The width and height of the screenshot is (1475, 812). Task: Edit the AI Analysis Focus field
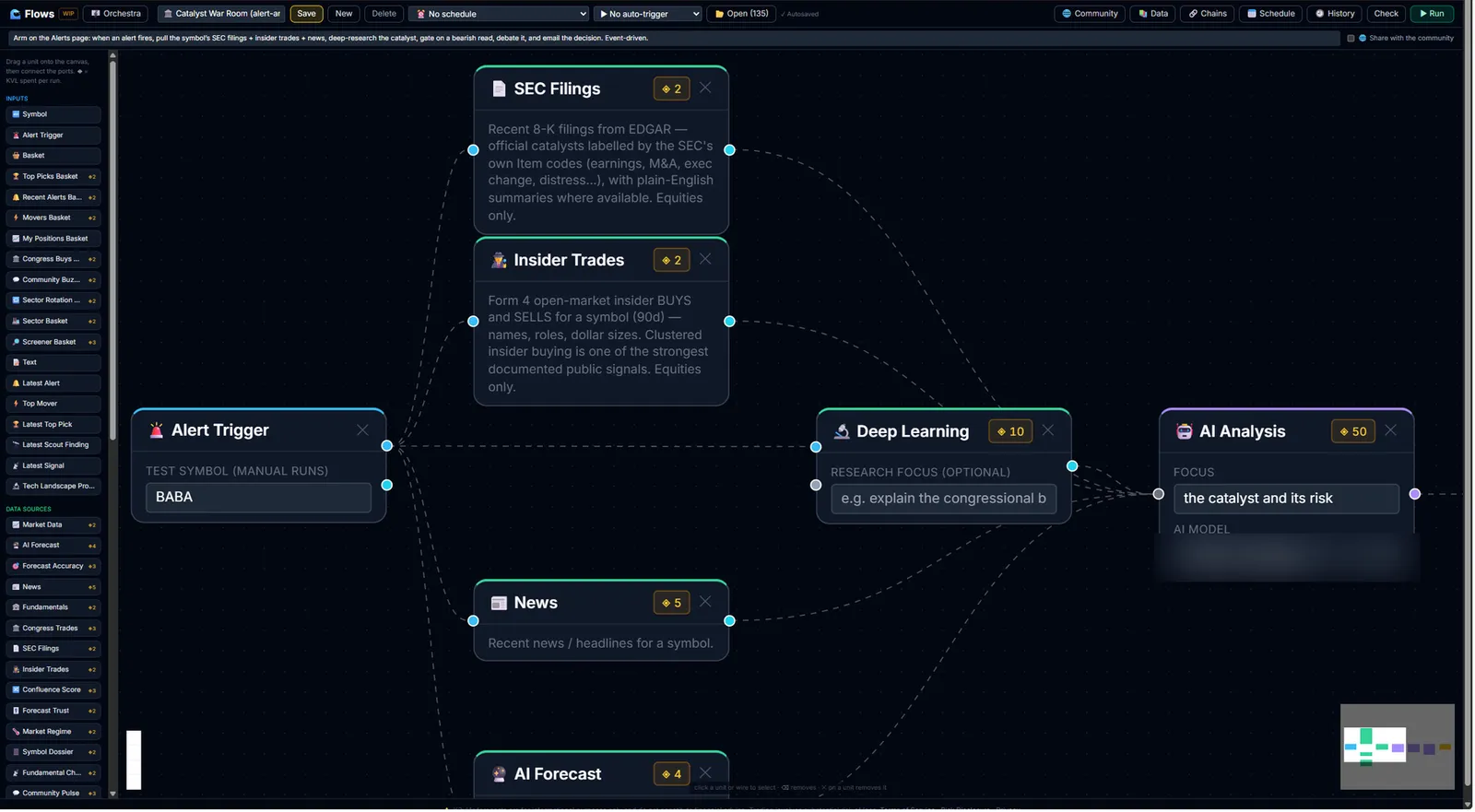click(1286, 499)
